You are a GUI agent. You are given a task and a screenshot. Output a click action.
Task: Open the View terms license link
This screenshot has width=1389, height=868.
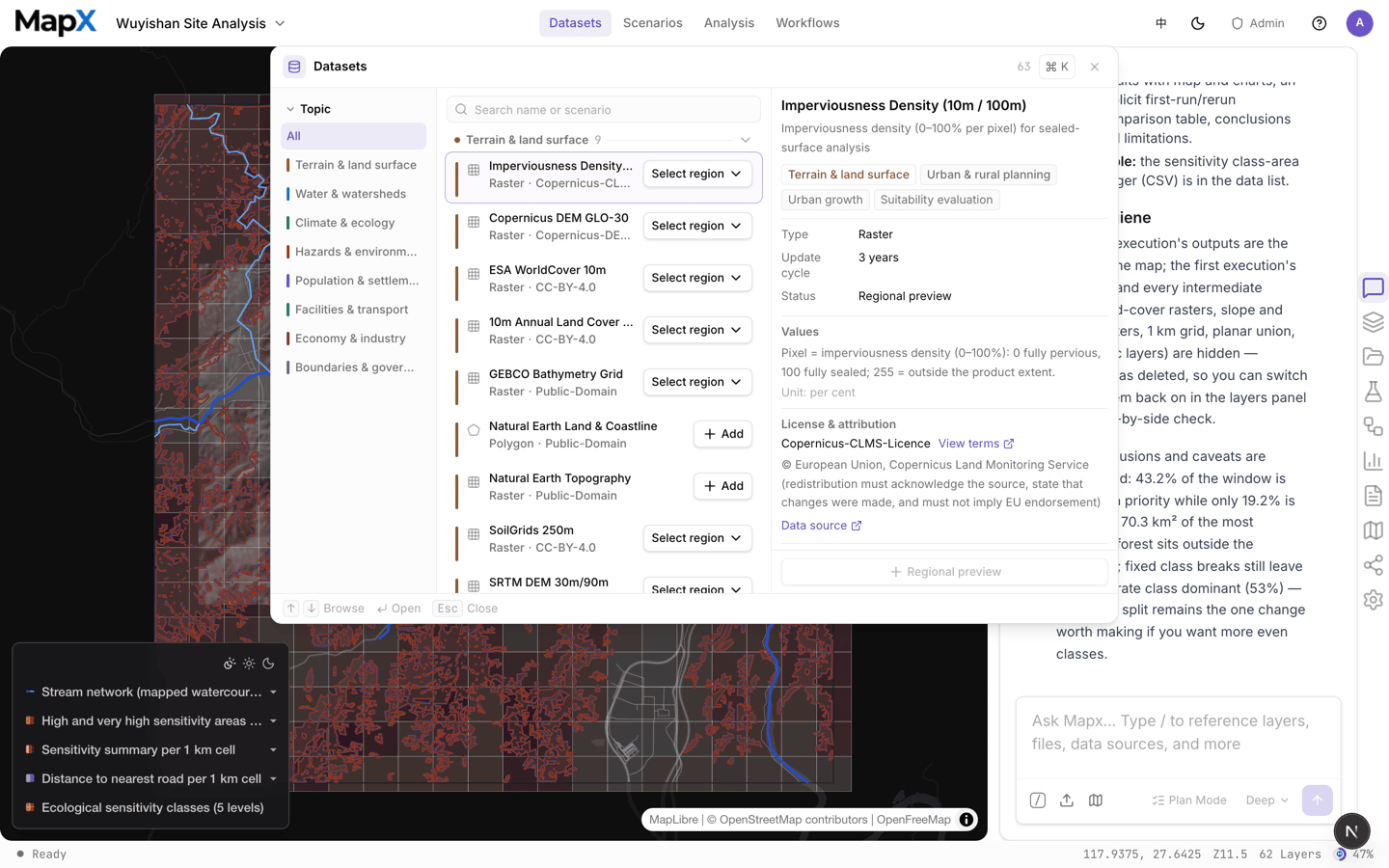976,444
